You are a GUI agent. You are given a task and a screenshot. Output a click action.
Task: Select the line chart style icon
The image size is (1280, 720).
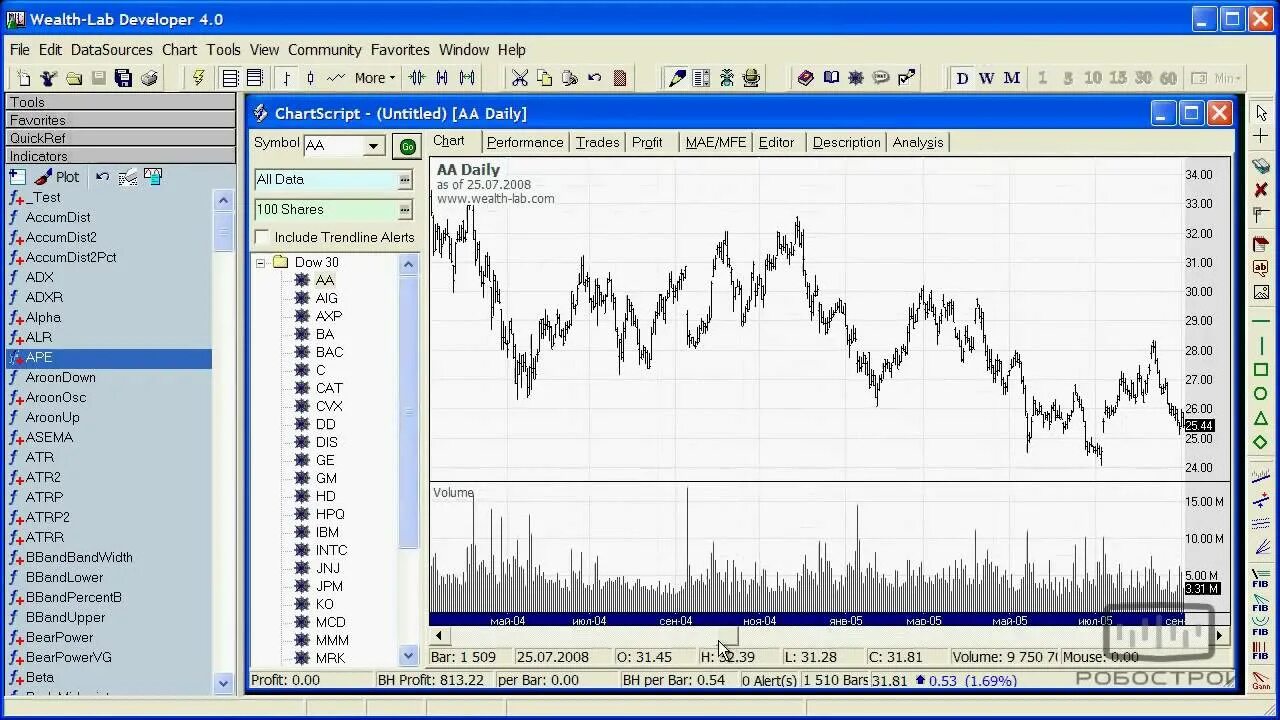[336, 78]
